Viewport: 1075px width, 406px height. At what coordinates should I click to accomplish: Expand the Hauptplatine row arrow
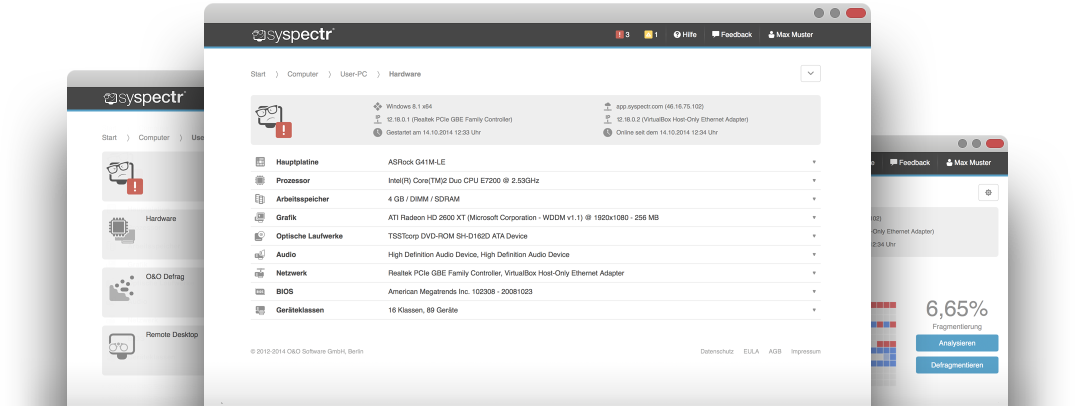[814, 162]
